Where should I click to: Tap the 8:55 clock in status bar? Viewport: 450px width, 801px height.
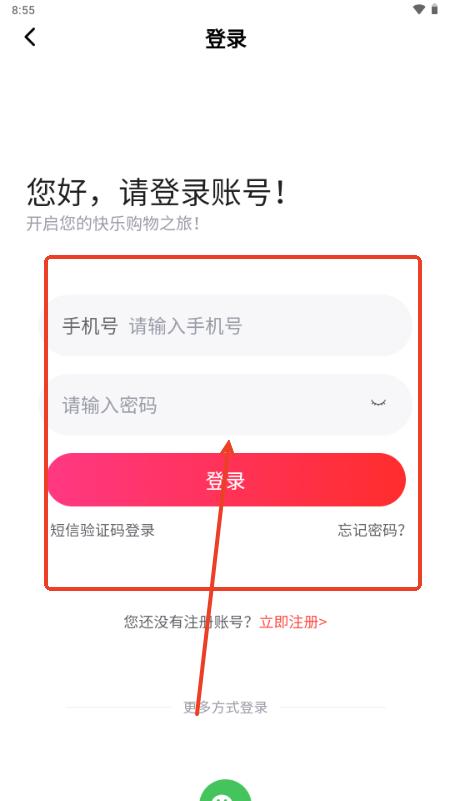coord(23,10)
